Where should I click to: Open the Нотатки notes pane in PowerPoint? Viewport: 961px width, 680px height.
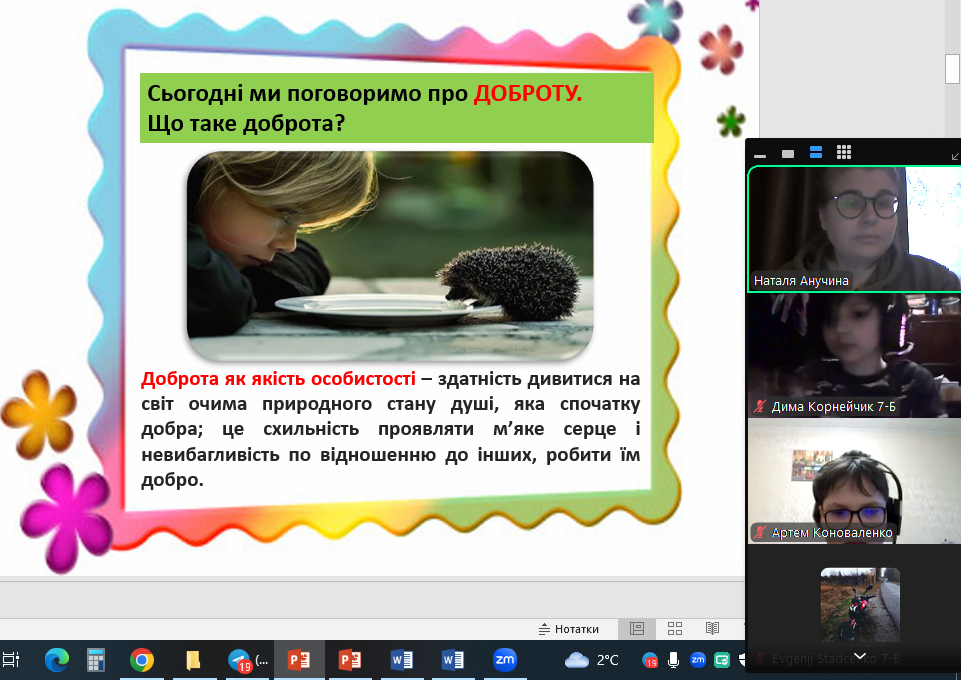(x=568, y=629)
